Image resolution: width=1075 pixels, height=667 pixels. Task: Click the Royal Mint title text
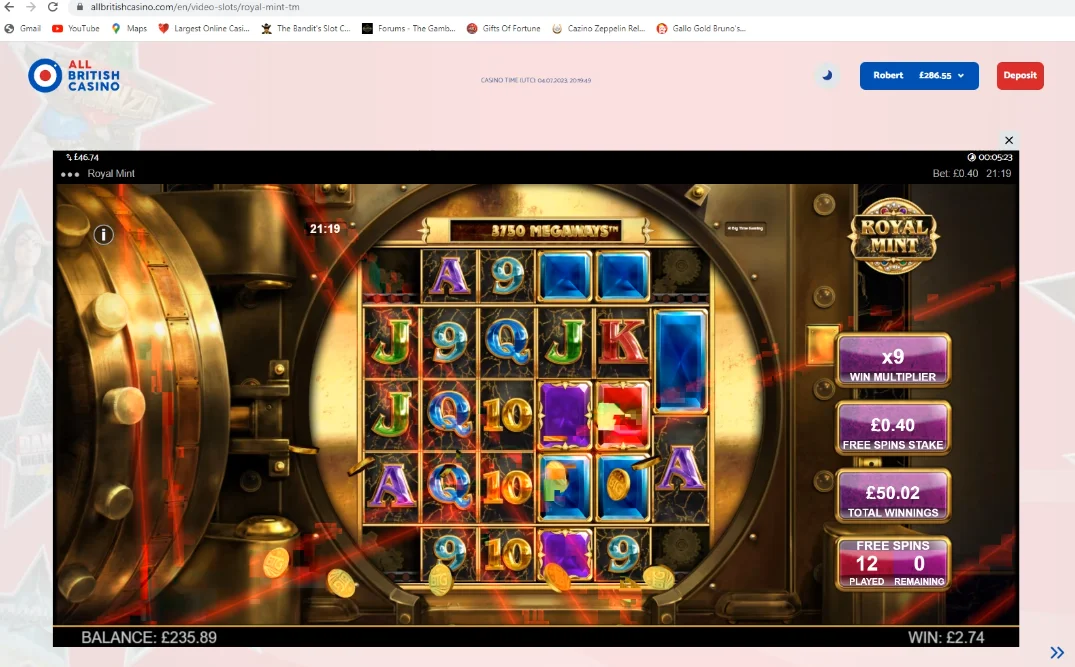111,173
